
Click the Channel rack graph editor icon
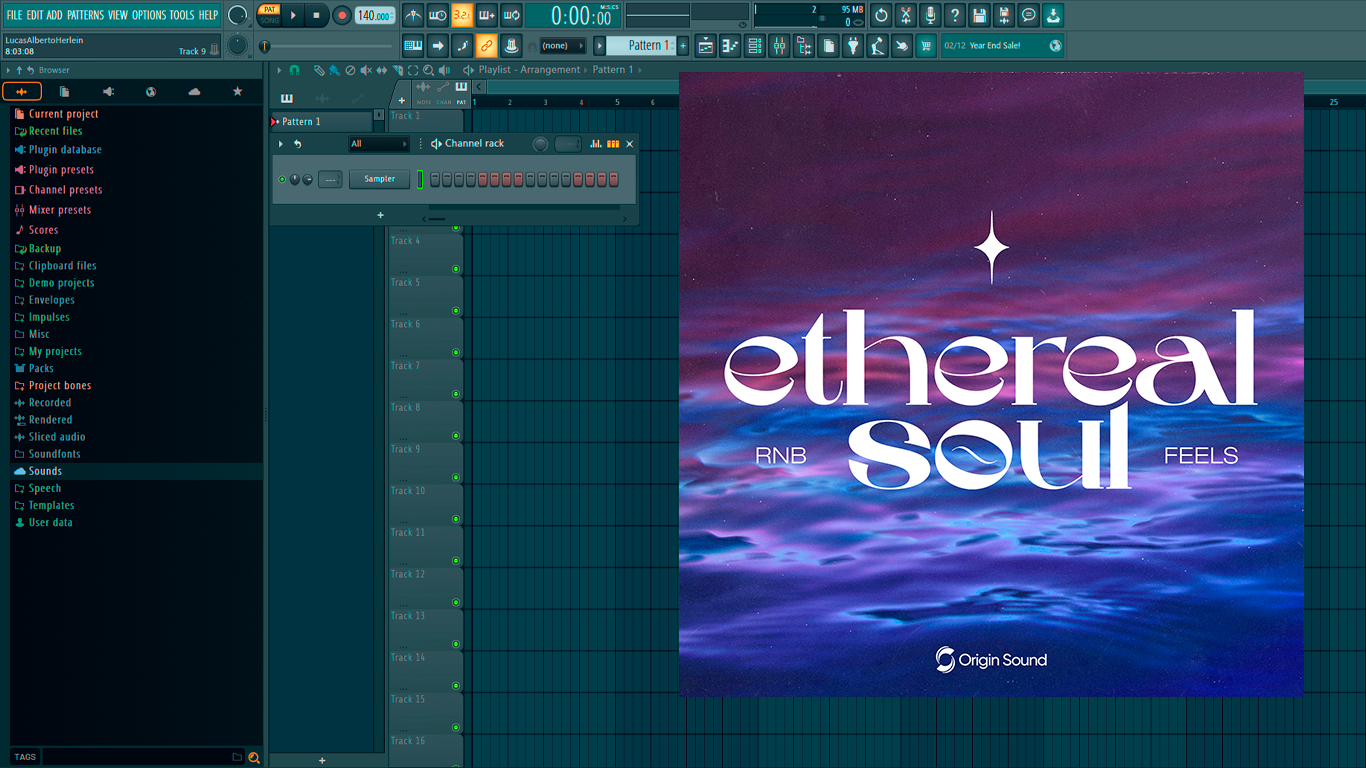click(x=596, y=144)
